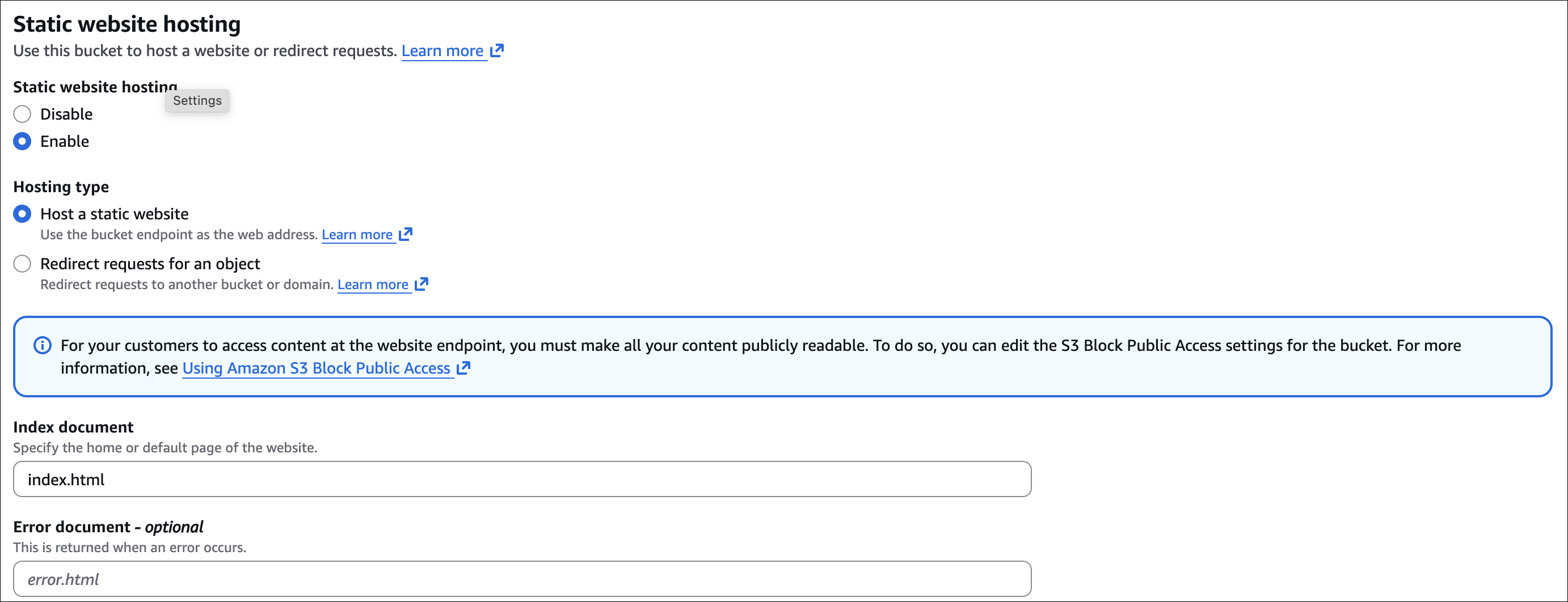Choose Redirect requests for an object option
1568x602 pixels.
(23, 264)
